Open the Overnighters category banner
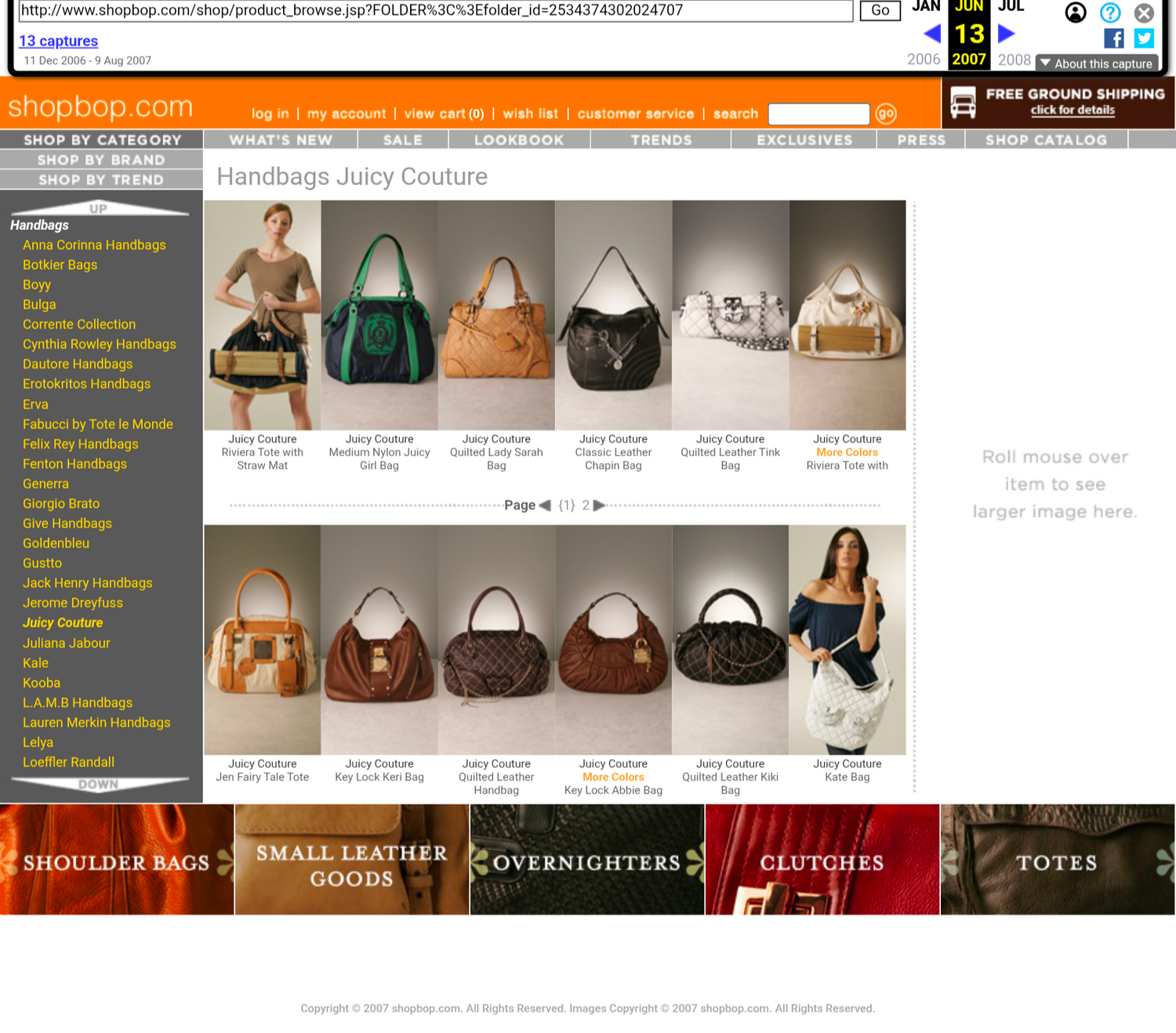Viewport: 1176px width, 1033px height. click(587, 860)
